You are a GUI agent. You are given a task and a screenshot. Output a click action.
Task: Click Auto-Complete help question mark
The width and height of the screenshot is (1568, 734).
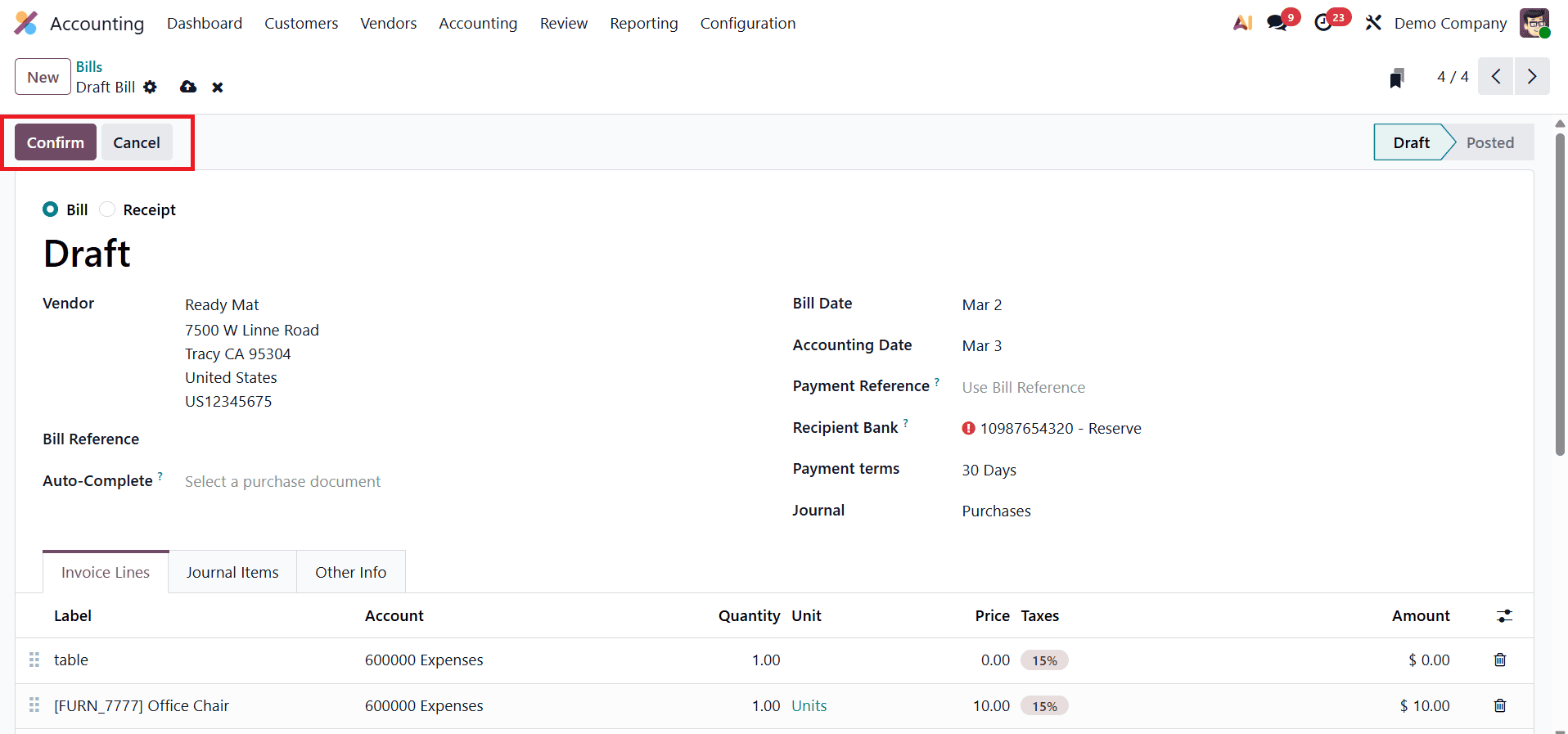click(160, 476)
